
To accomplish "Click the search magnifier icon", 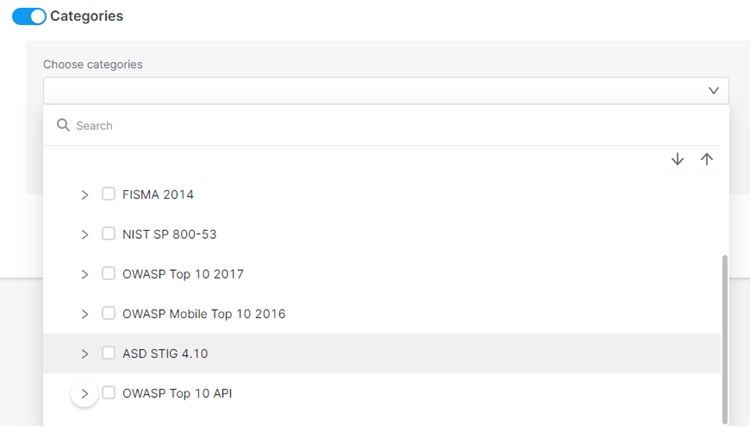I will [63, 126].
